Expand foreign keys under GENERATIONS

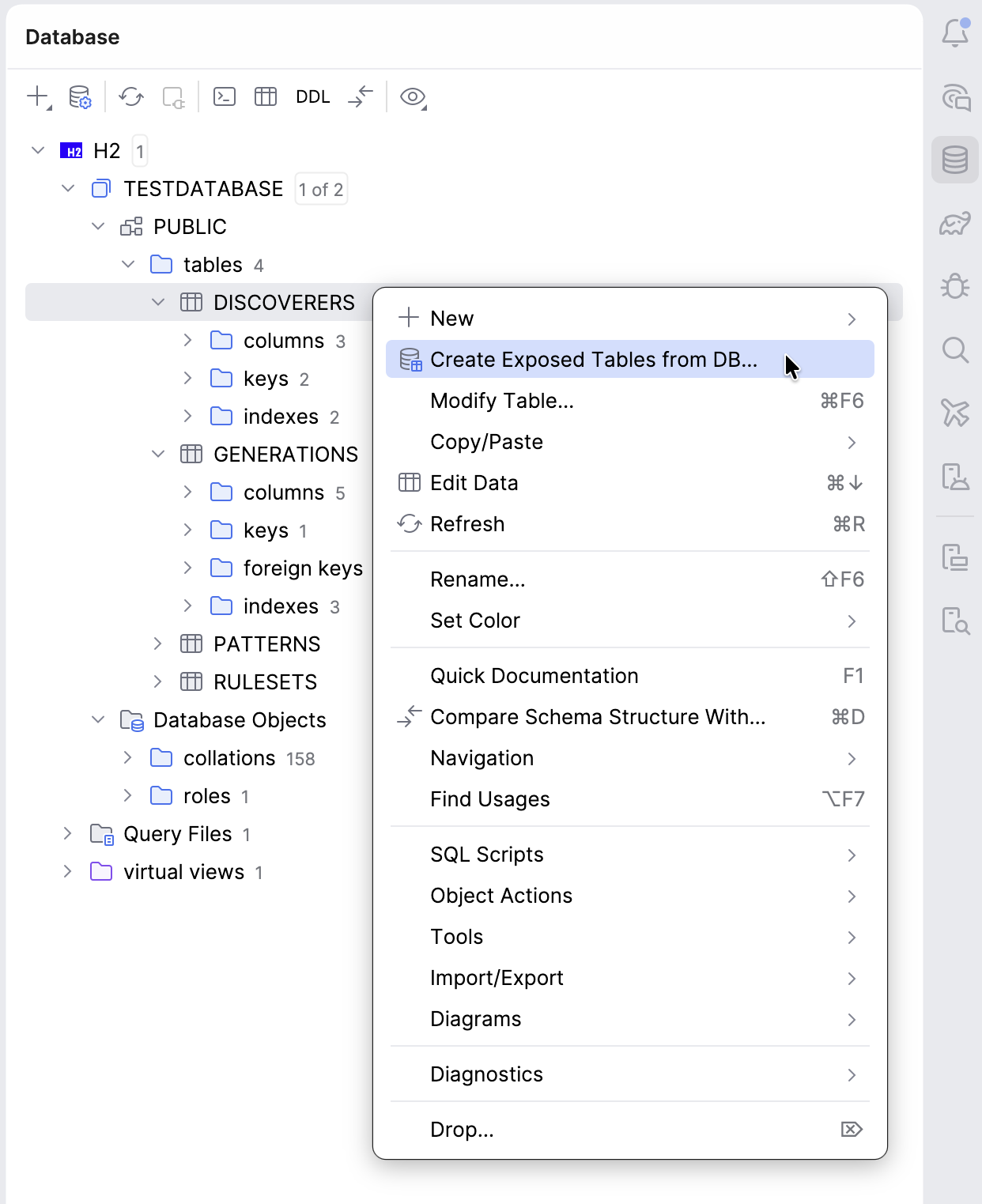(x=188, y=568)
